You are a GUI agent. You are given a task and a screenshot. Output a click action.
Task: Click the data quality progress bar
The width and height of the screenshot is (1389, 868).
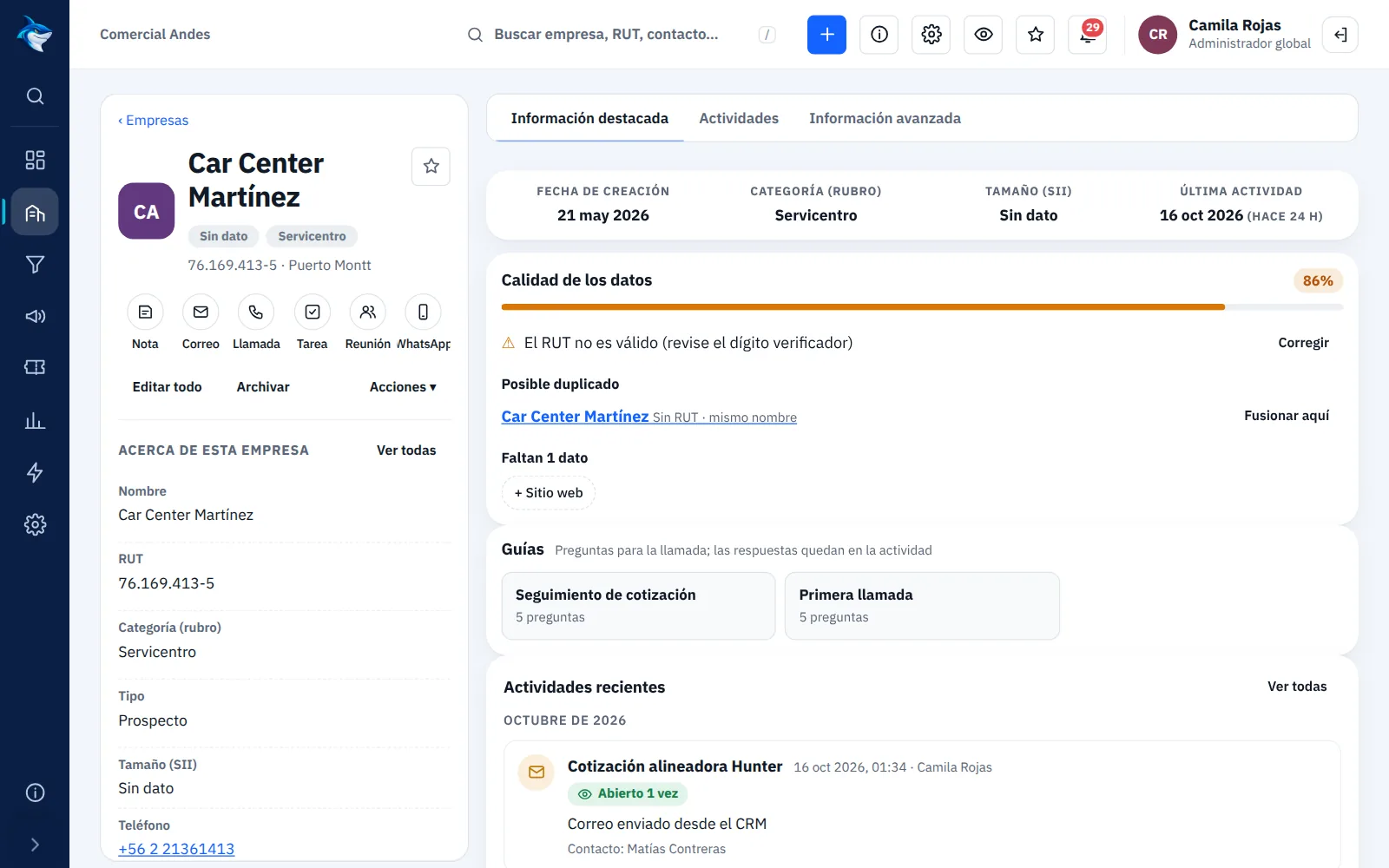tap(922, 307)
